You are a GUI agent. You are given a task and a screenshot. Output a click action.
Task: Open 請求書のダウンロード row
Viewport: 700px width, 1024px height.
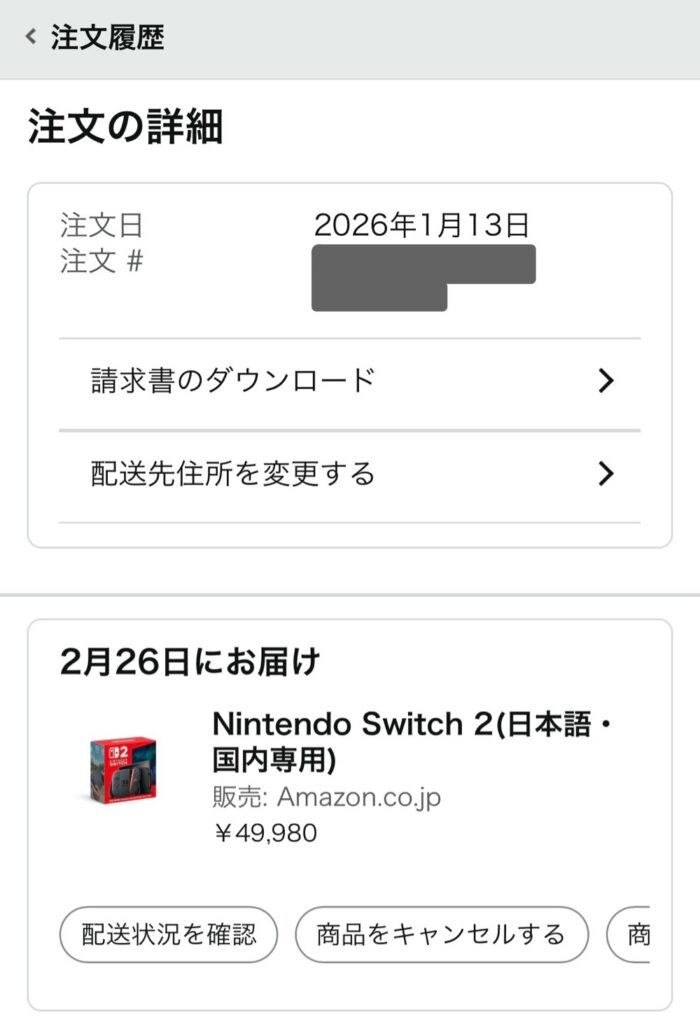click(x=233, y=381)
